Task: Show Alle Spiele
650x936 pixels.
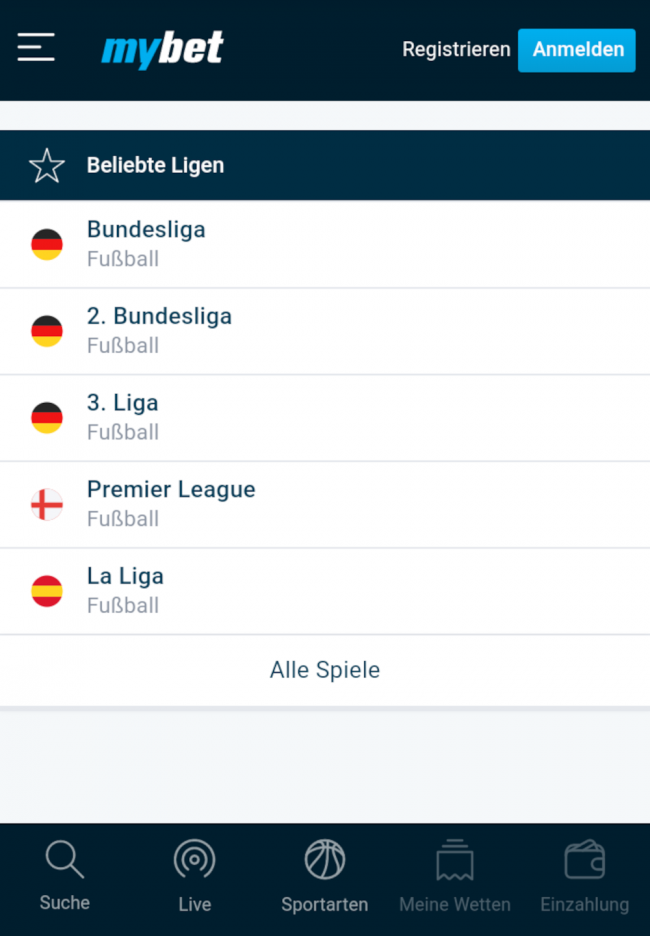Action: (x=325, y=670)
